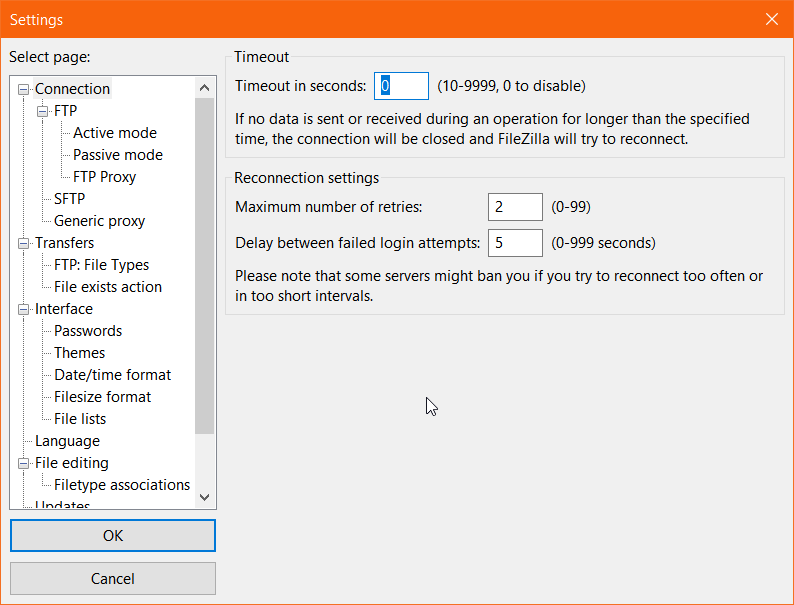Click the tree scrollbar down arrow
The height and width of the screenshot is (605, 794).
(205, 496)
